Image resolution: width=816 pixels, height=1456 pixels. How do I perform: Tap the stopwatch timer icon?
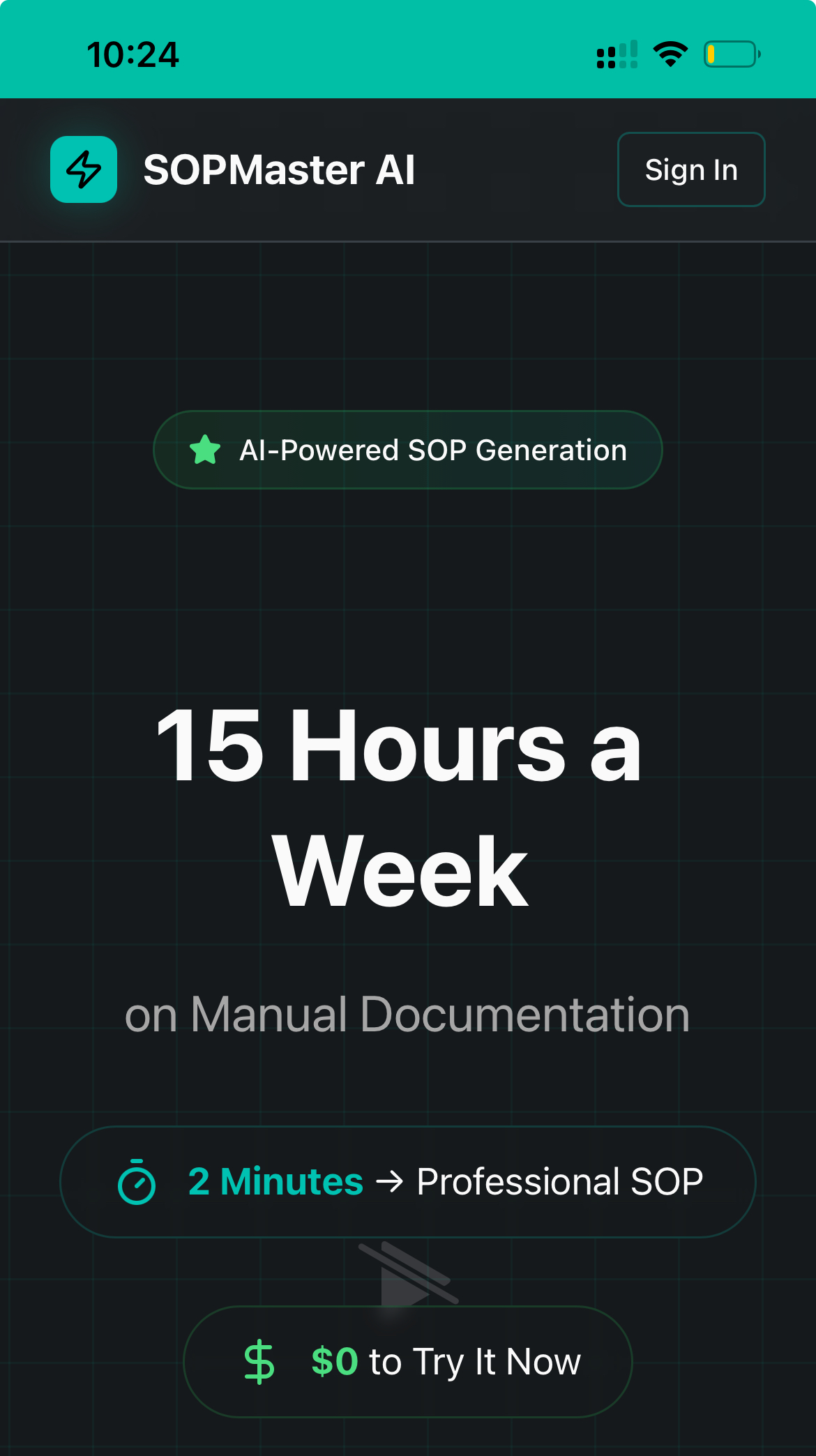point(137,1182)
